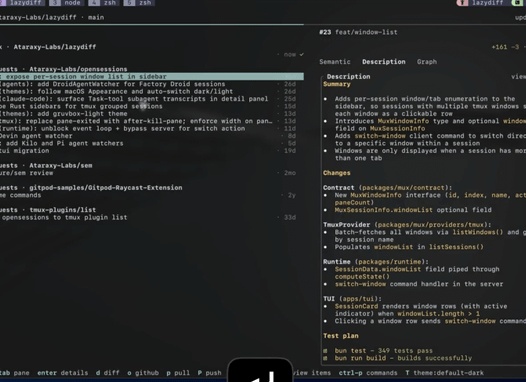
Task: Click the 'now' sync checkmark icon
Action: [302, 54]
